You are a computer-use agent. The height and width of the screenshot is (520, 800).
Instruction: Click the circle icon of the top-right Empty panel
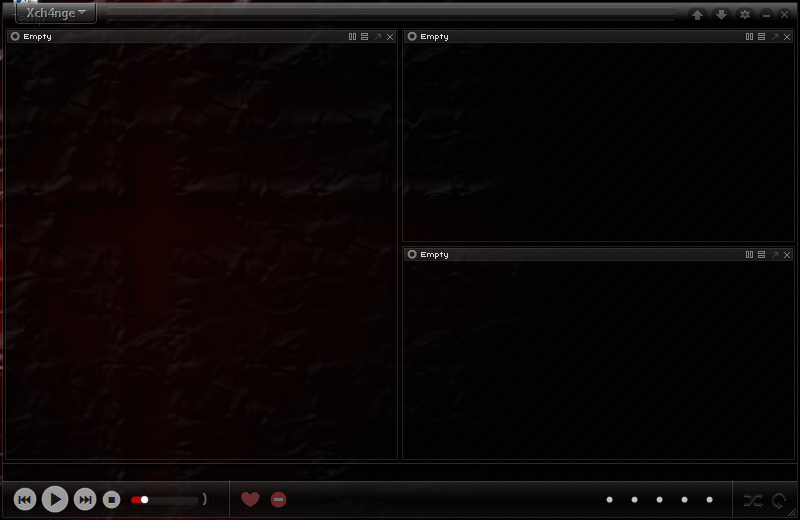point(412,36)
